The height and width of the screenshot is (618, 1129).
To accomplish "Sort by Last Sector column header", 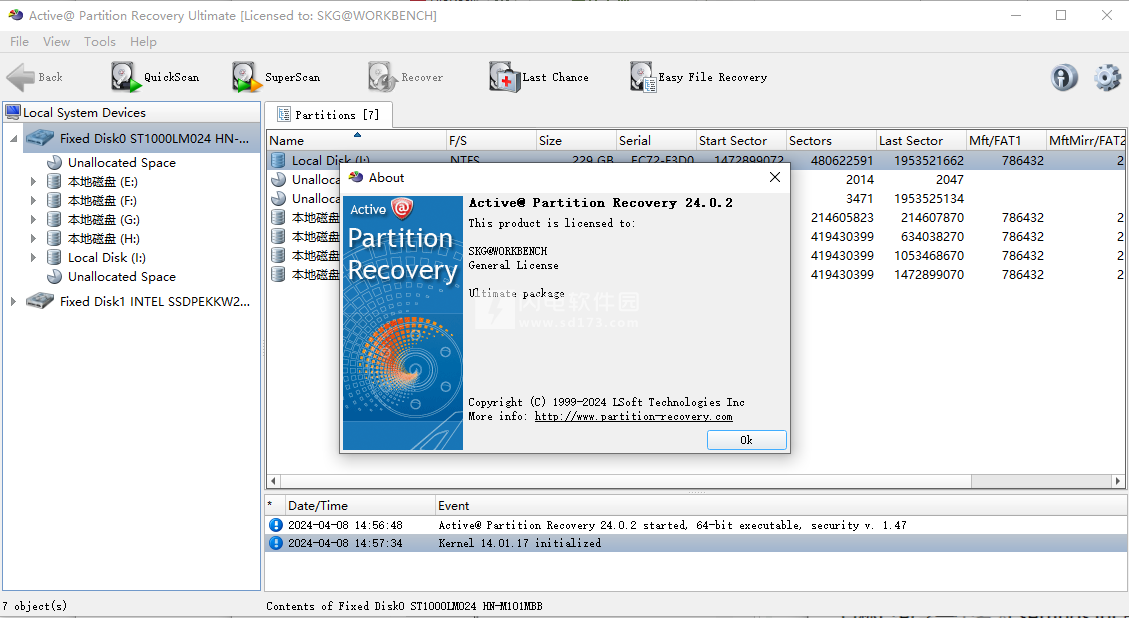I will [921, 140].
